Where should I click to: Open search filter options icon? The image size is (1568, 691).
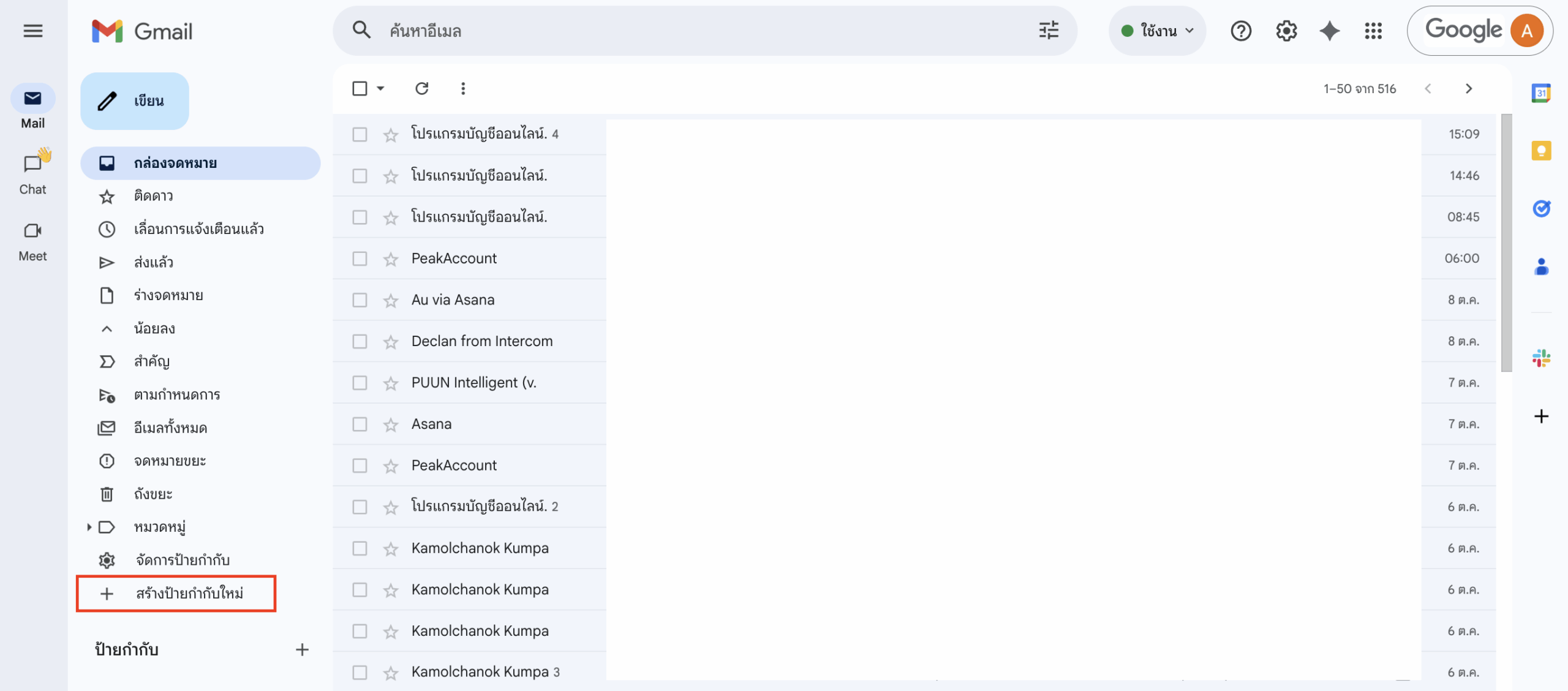point(1049,30)
